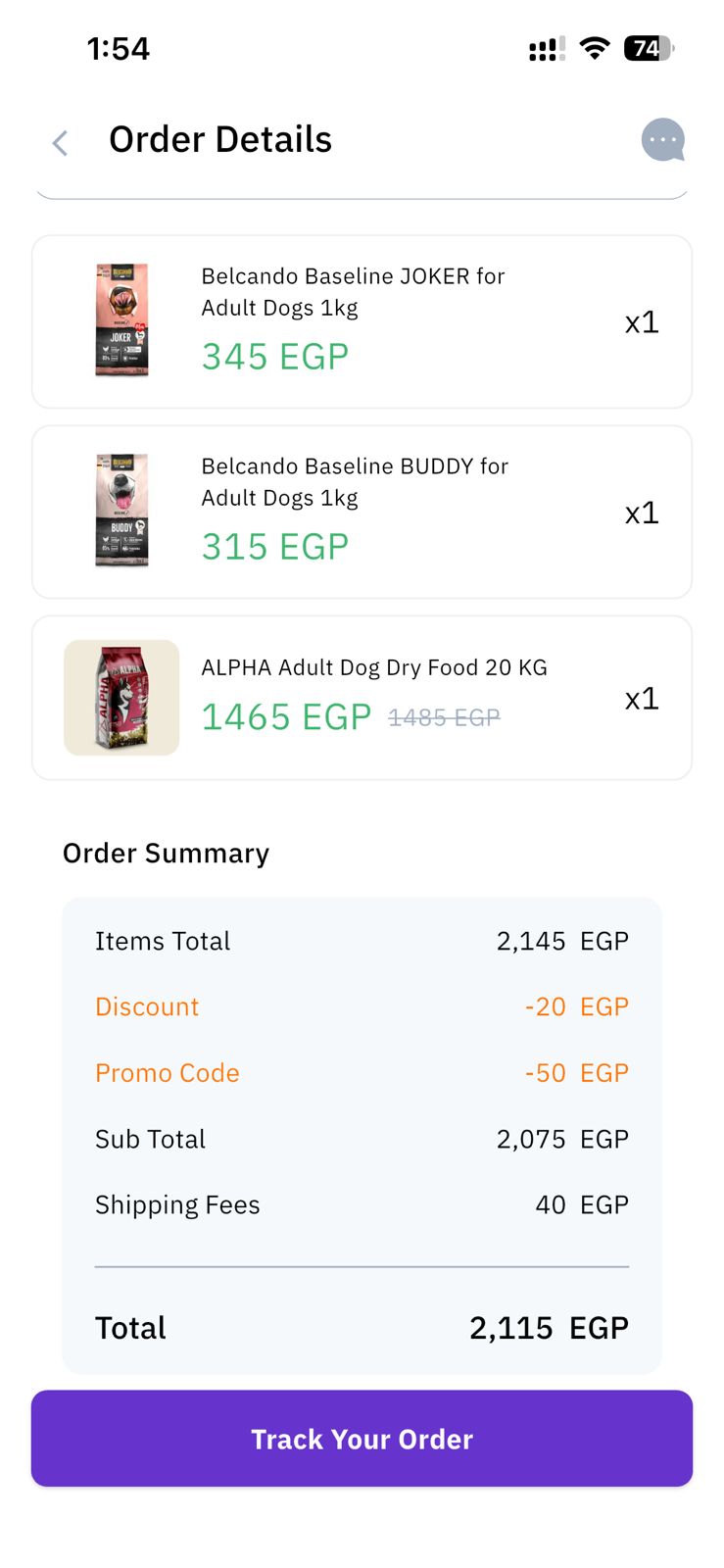This screenshot has width=724, height=1568.
Task: Tap the 345 EGP price
Action: 275,357
